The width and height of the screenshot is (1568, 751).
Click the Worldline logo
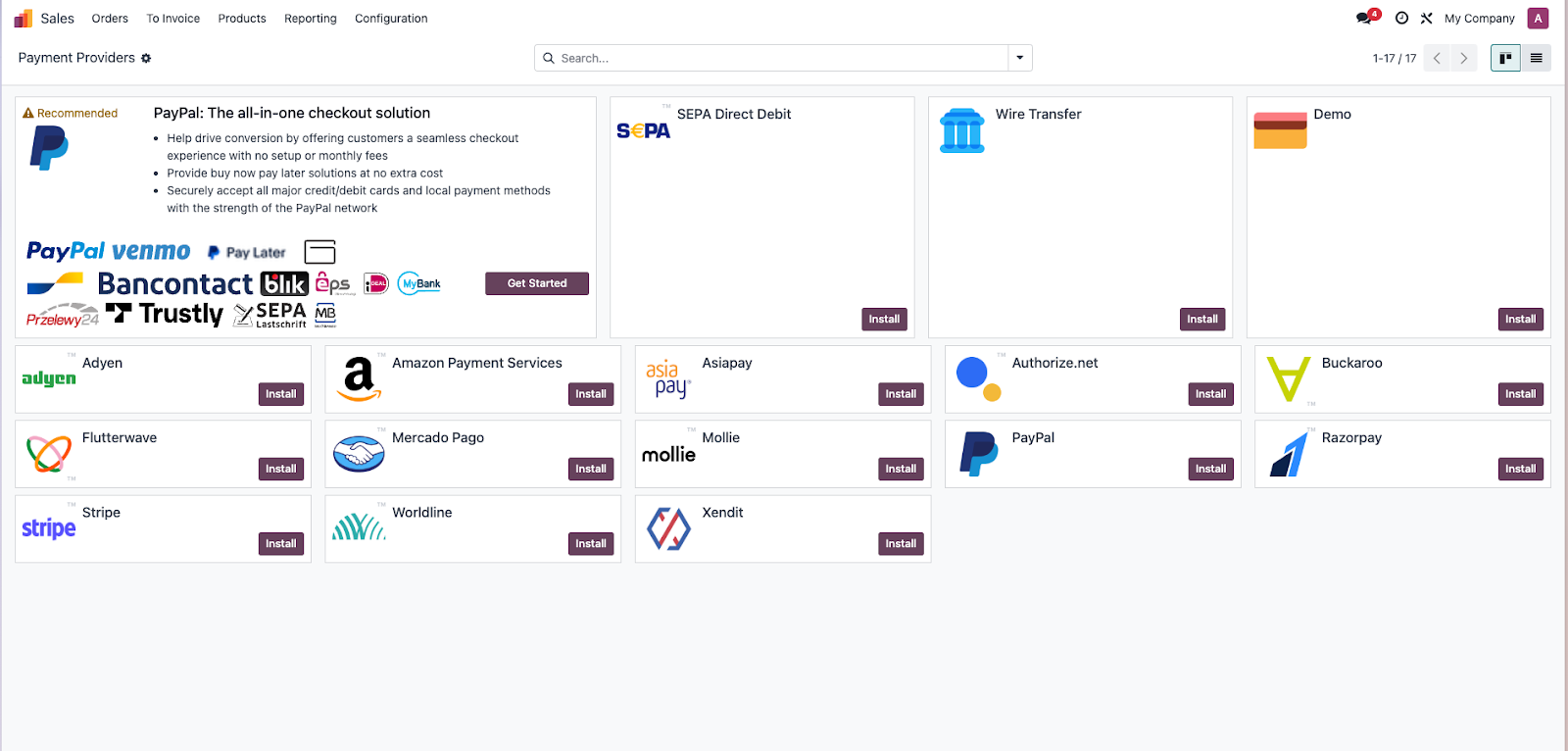[x=359, y=527]
